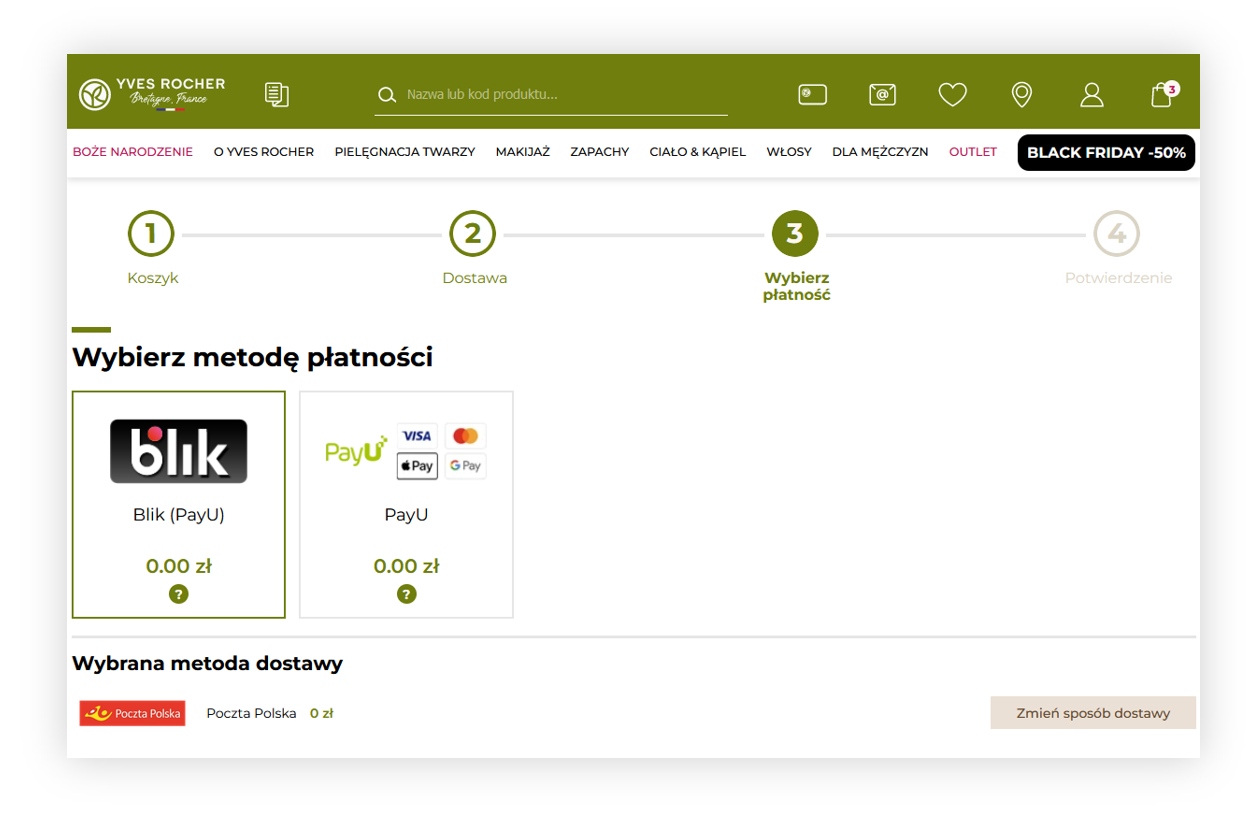Screen dimensions: 1259x824
Task: Open the Zapachy menu
Action: point(600,152)
